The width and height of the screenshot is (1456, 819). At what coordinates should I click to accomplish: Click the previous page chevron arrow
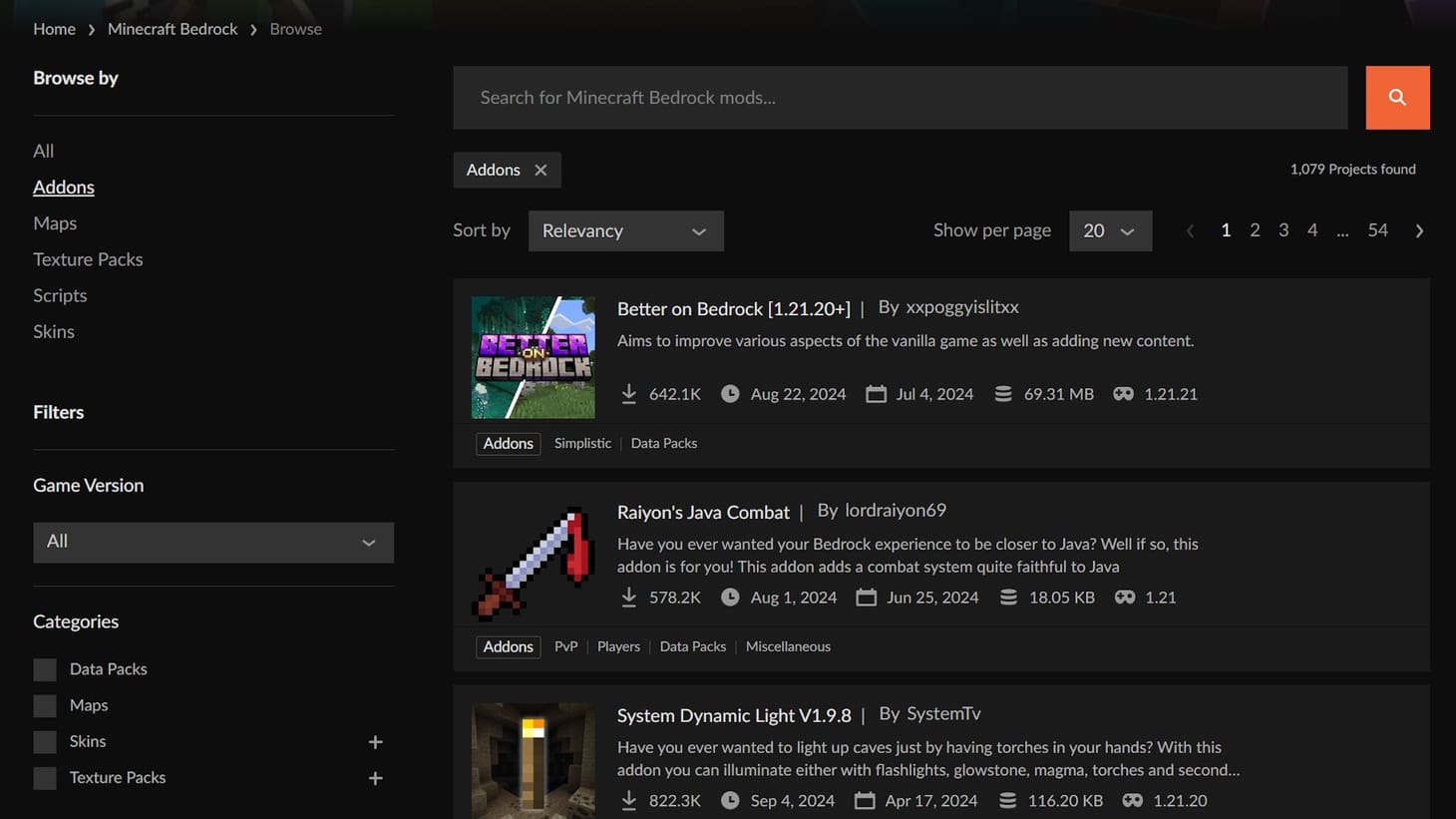(1190, 229)
